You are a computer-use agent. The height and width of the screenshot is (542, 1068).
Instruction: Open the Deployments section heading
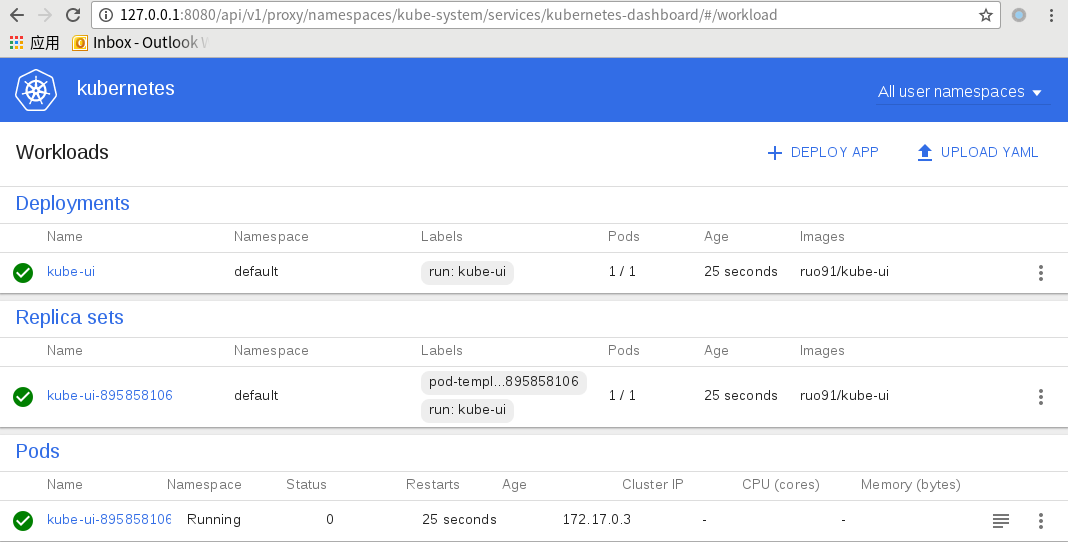click(x=72, y=203)
